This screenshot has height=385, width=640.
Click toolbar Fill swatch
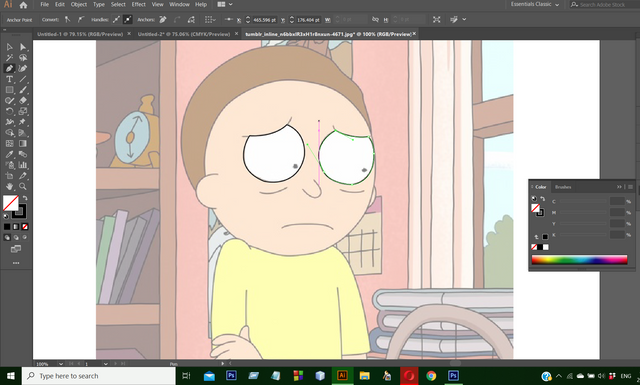click(x=11, y=203)
